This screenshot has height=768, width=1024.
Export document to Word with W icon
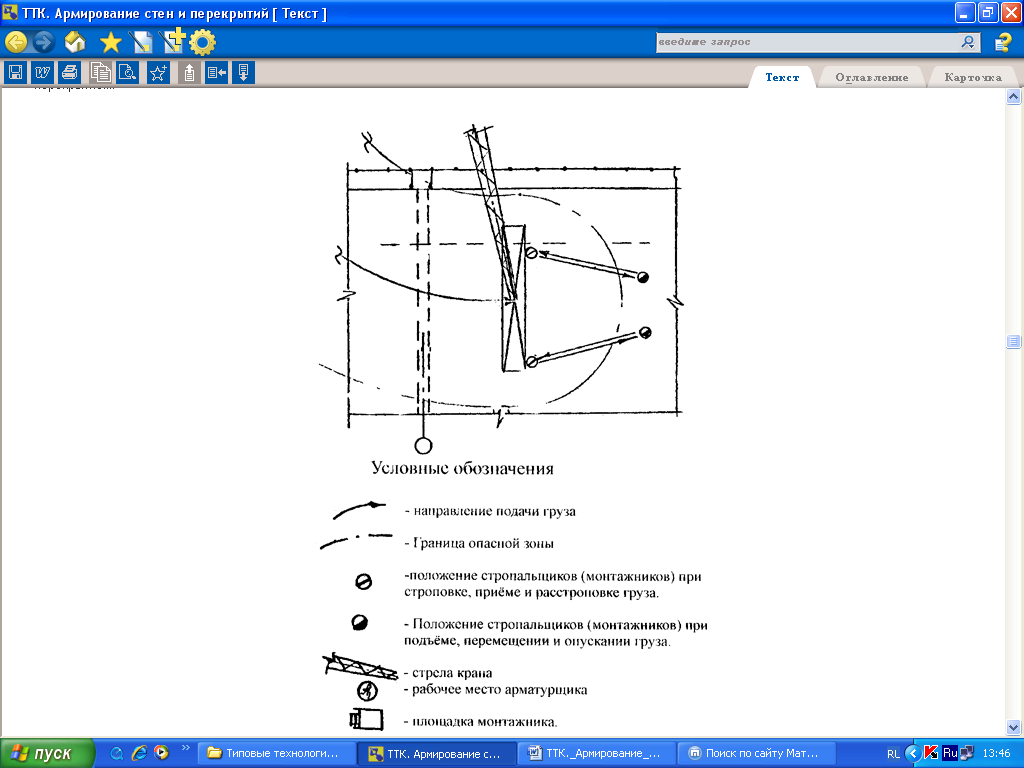click(x=42, y=72)
